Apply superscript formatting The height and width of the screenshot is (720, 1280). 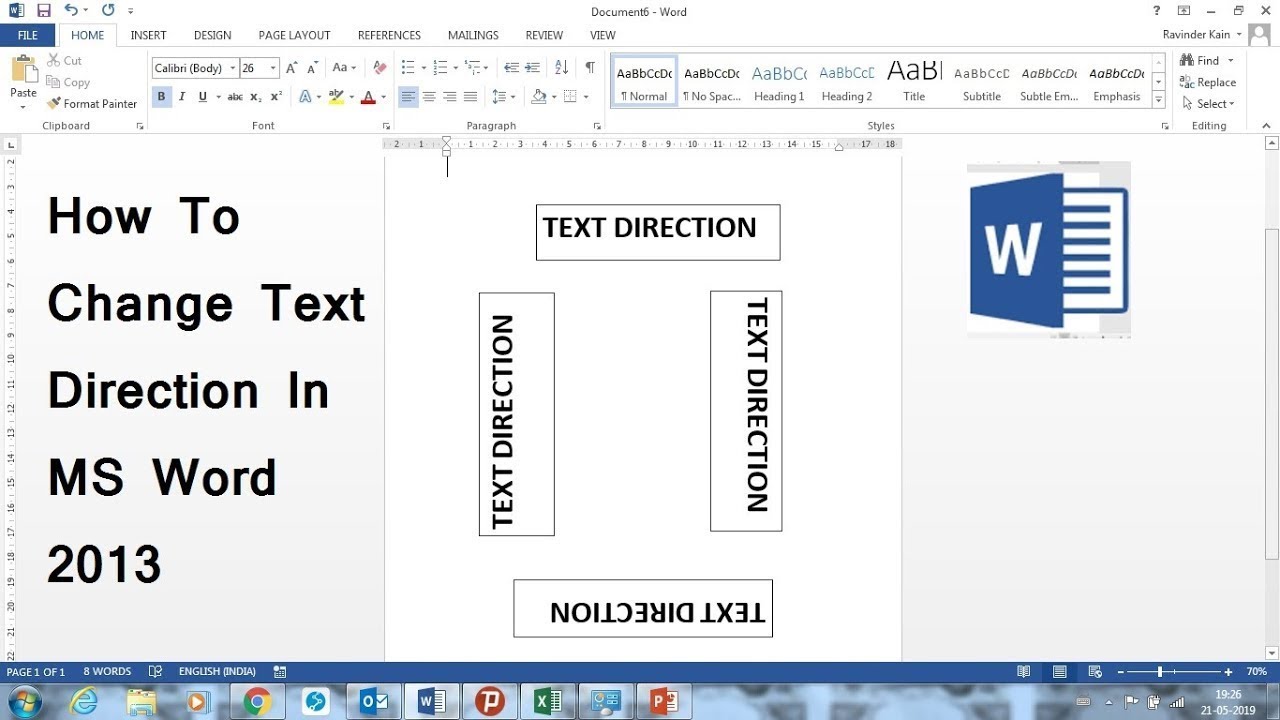276,97
